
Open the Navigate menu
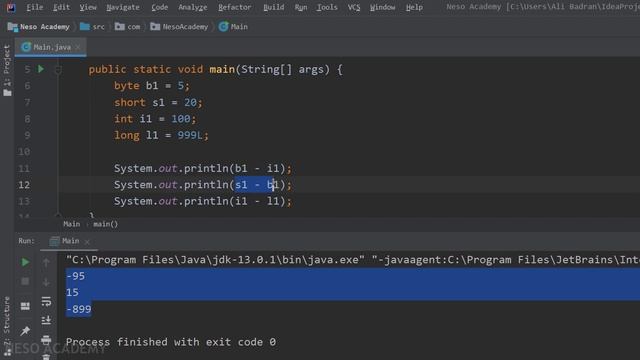point(123,7)
